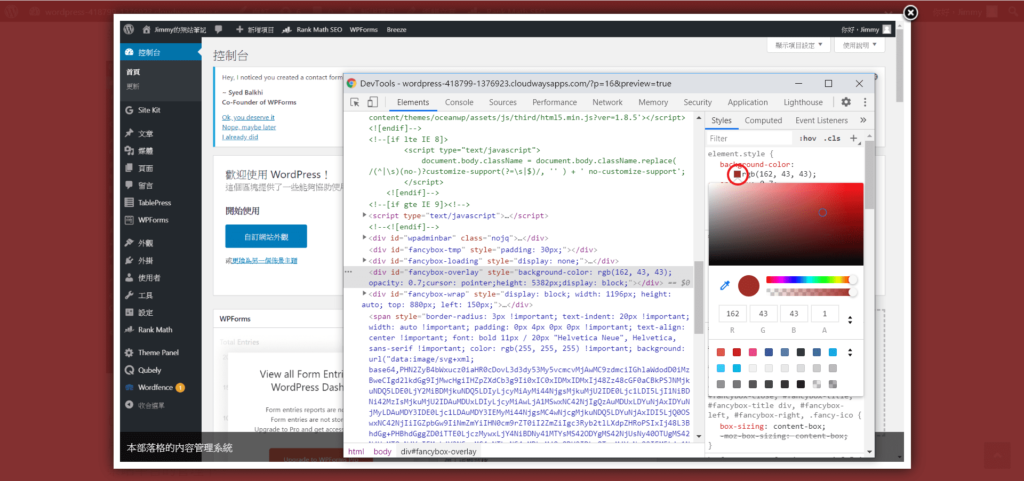Viewport: 1024px width, 481px height.
Task: Click the Filter field in Styles pane
Action: [x=748, y=138]
